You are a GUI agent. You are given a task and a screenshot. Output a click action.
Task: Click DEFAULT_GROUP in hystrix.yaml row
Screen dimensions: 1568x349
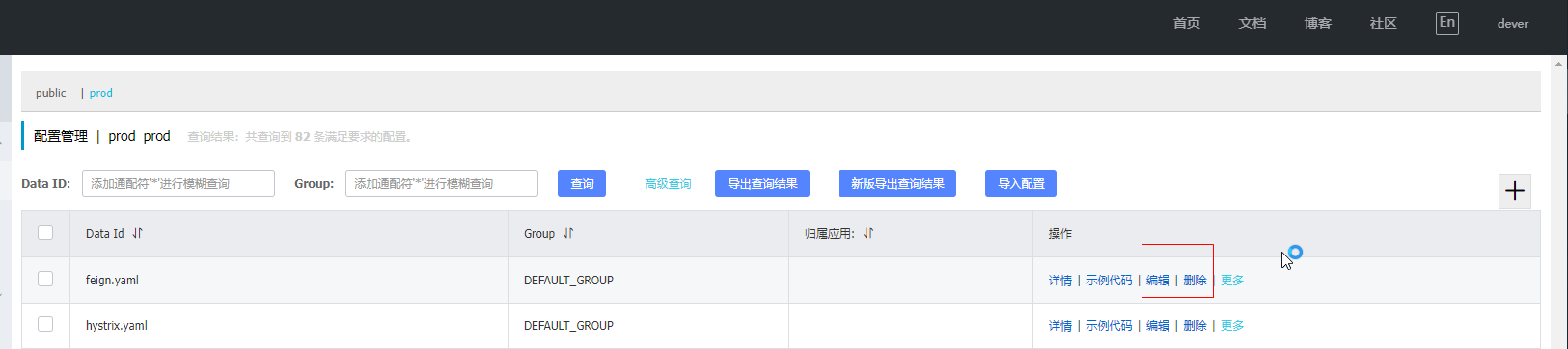(568, 326)
